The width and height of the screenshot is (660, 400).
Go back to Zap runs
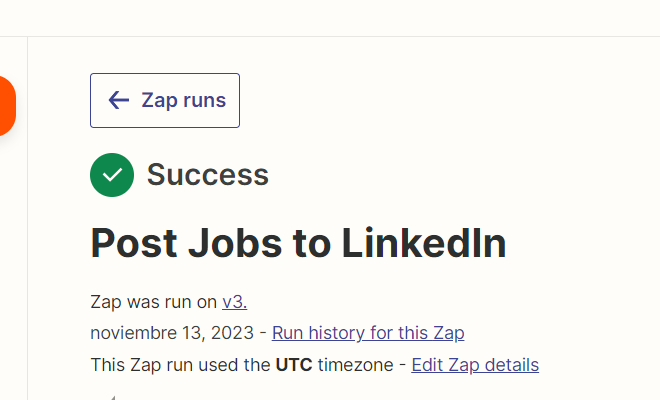click(165, 100)
